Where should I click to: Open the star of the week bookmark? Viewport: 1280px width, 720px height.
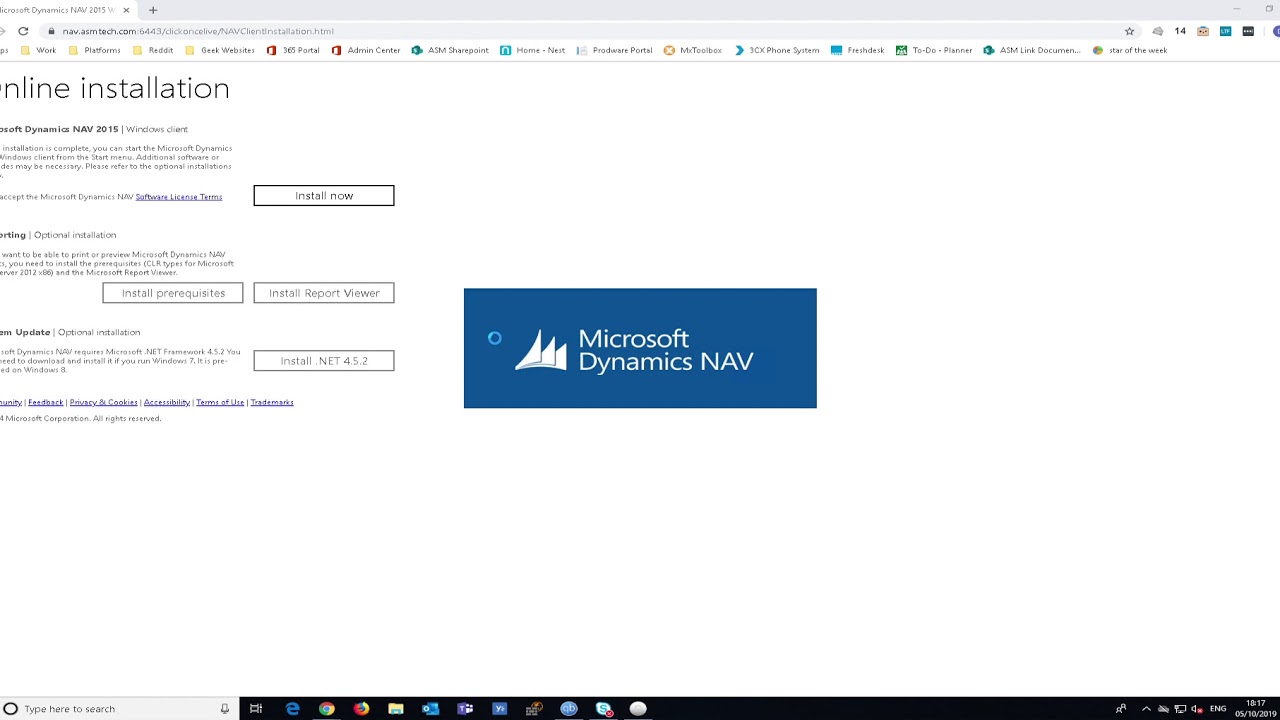(x=1130, y=50)
